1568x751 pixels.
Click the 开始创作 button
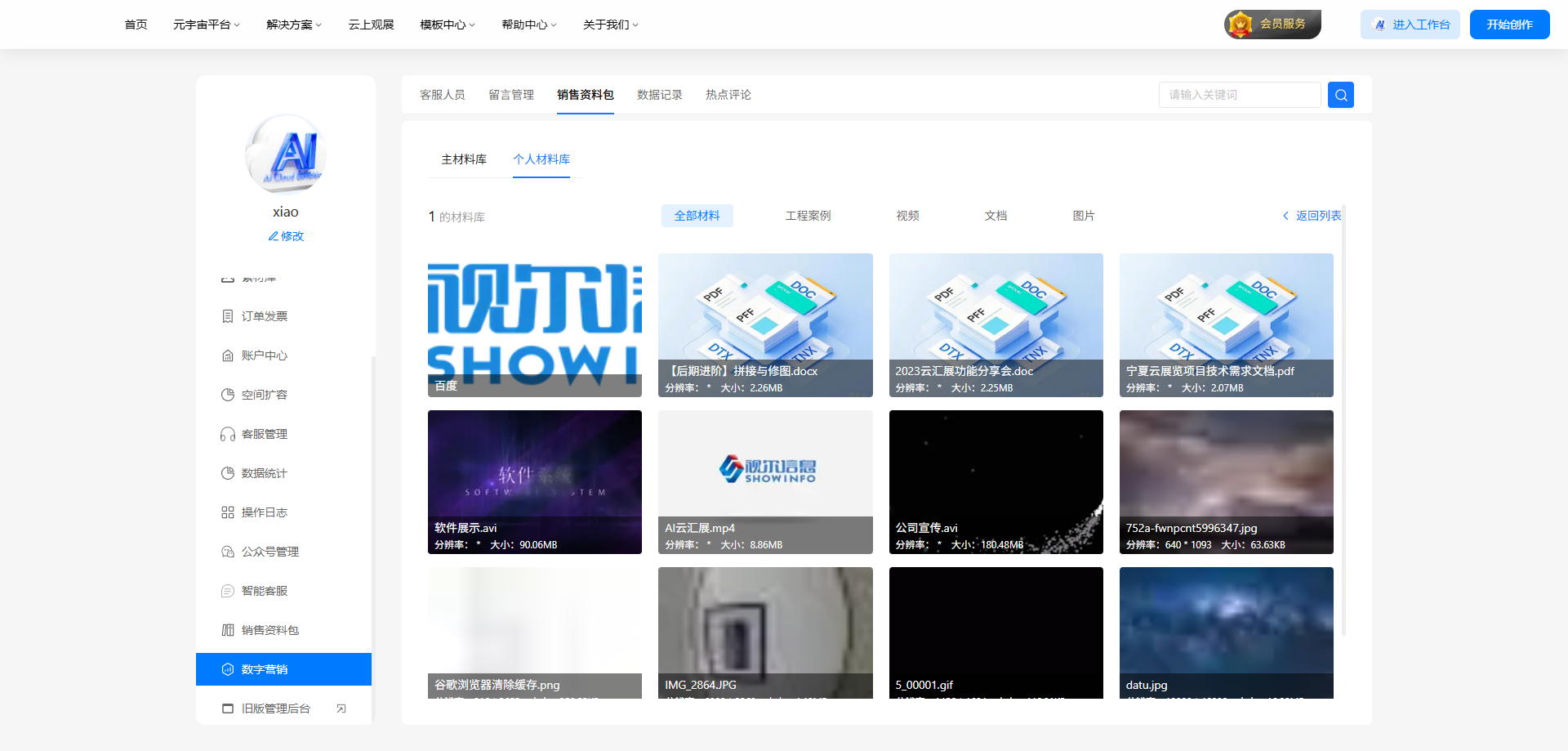tap(1509, 25)
